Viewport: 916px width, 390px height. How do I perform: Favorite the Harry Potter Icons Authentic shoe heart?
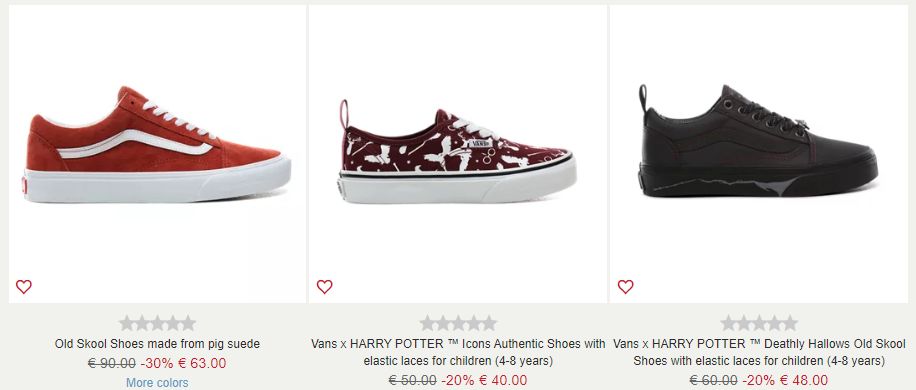(x=324, y=287)
